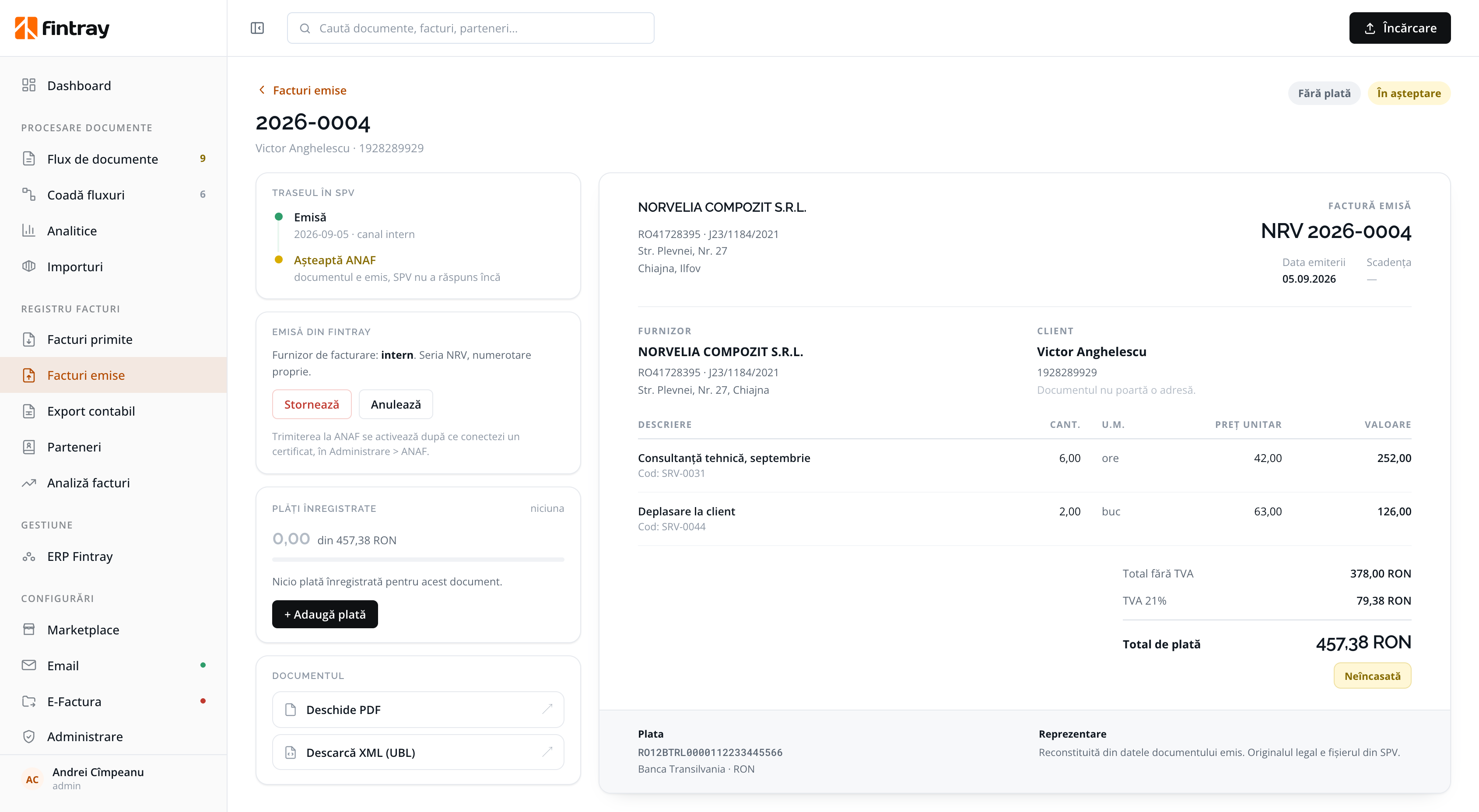Add a payment with Adaugă plată

click(325, 615)
